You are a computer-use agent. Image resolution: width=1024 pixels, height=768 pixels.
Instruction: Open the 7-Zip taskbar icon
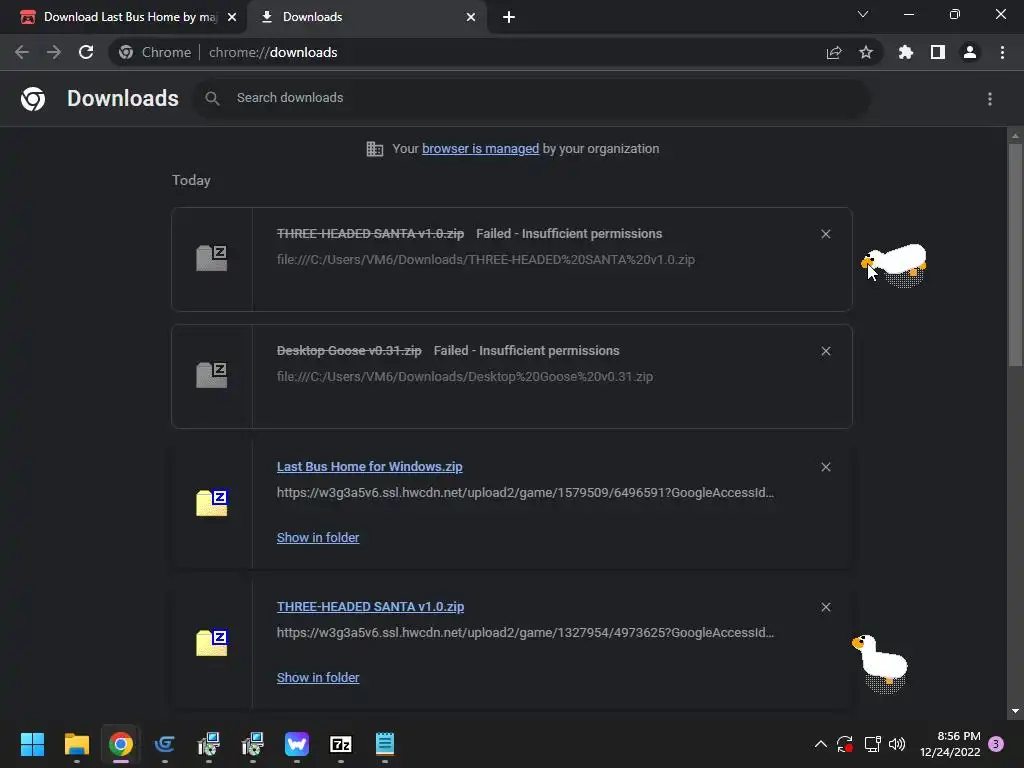coord(341,744)
